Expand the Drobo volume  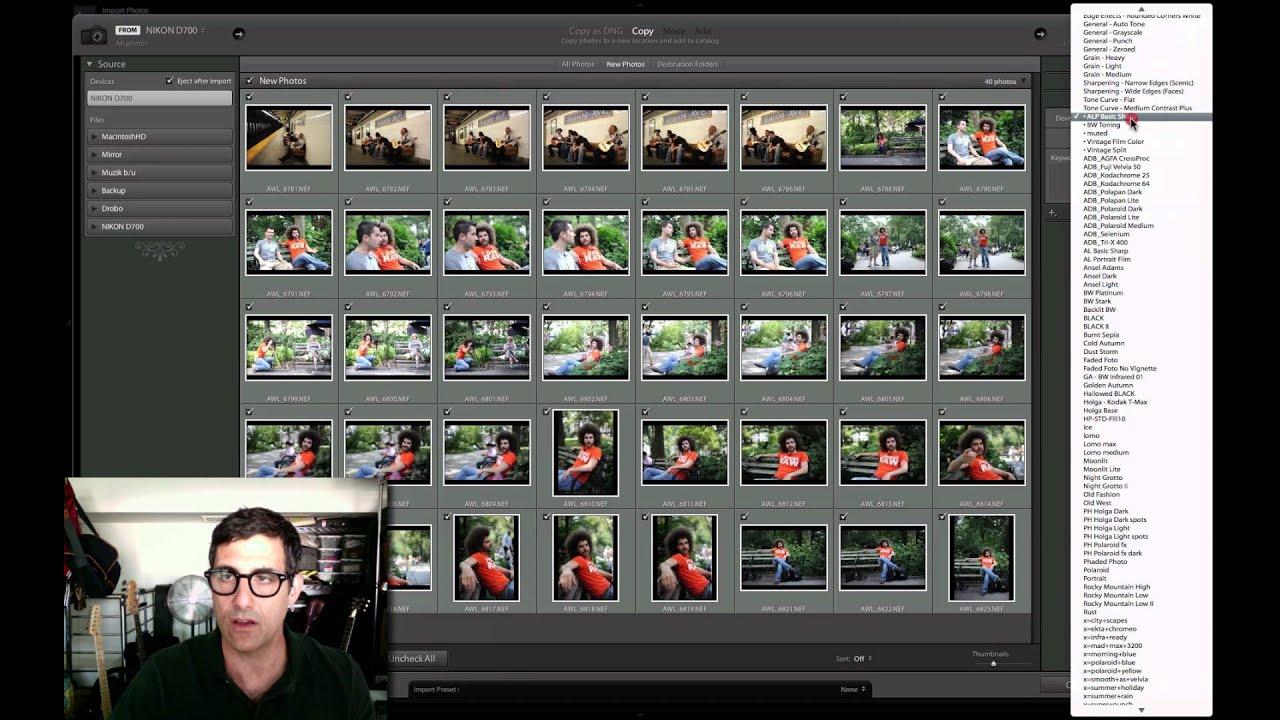[95, 208]
